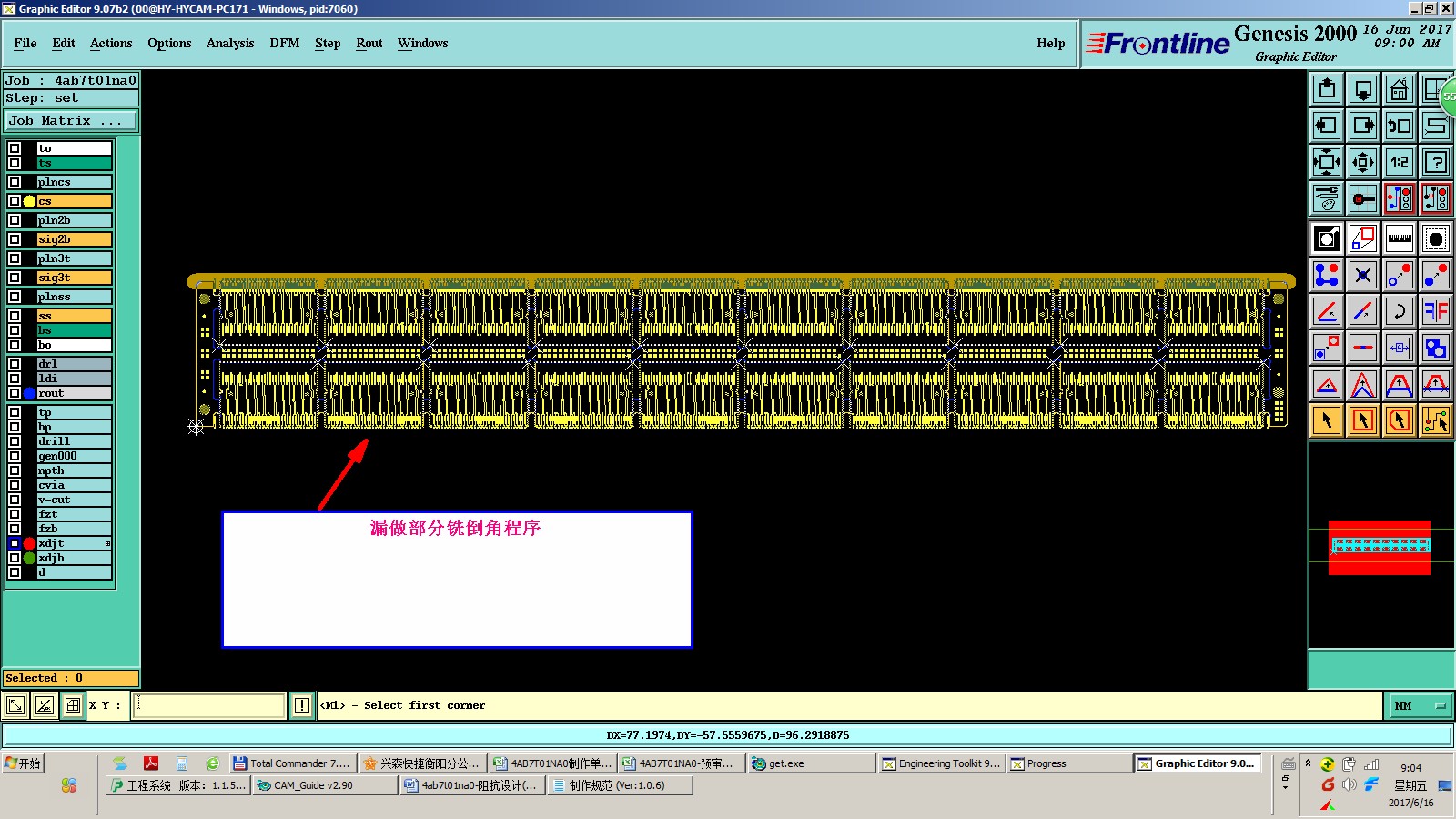
Task: Click the green color dot on xdjb layer
Action: pos(29,558)
